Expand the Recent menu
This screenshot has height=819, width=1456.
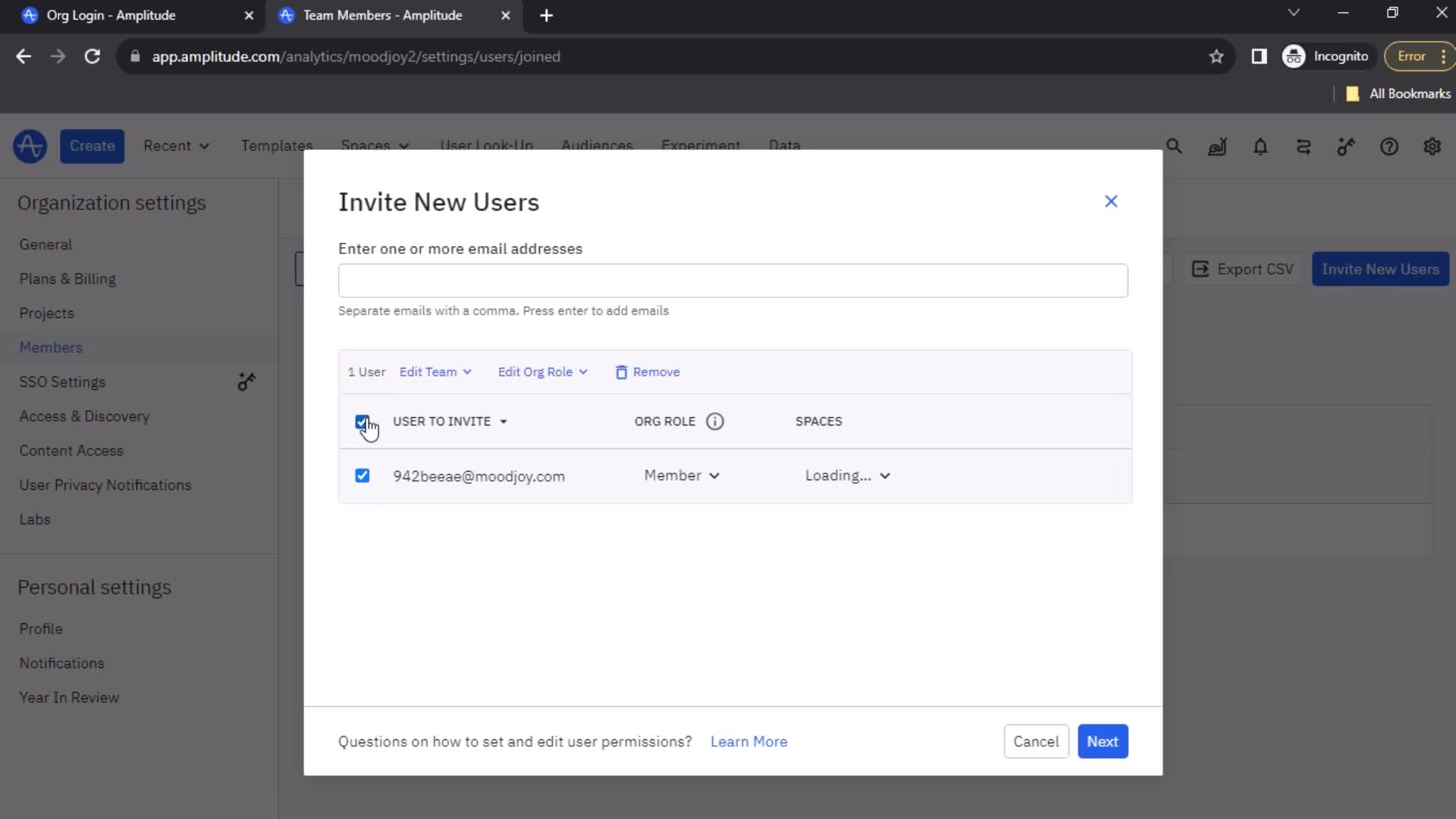point(176,146)
